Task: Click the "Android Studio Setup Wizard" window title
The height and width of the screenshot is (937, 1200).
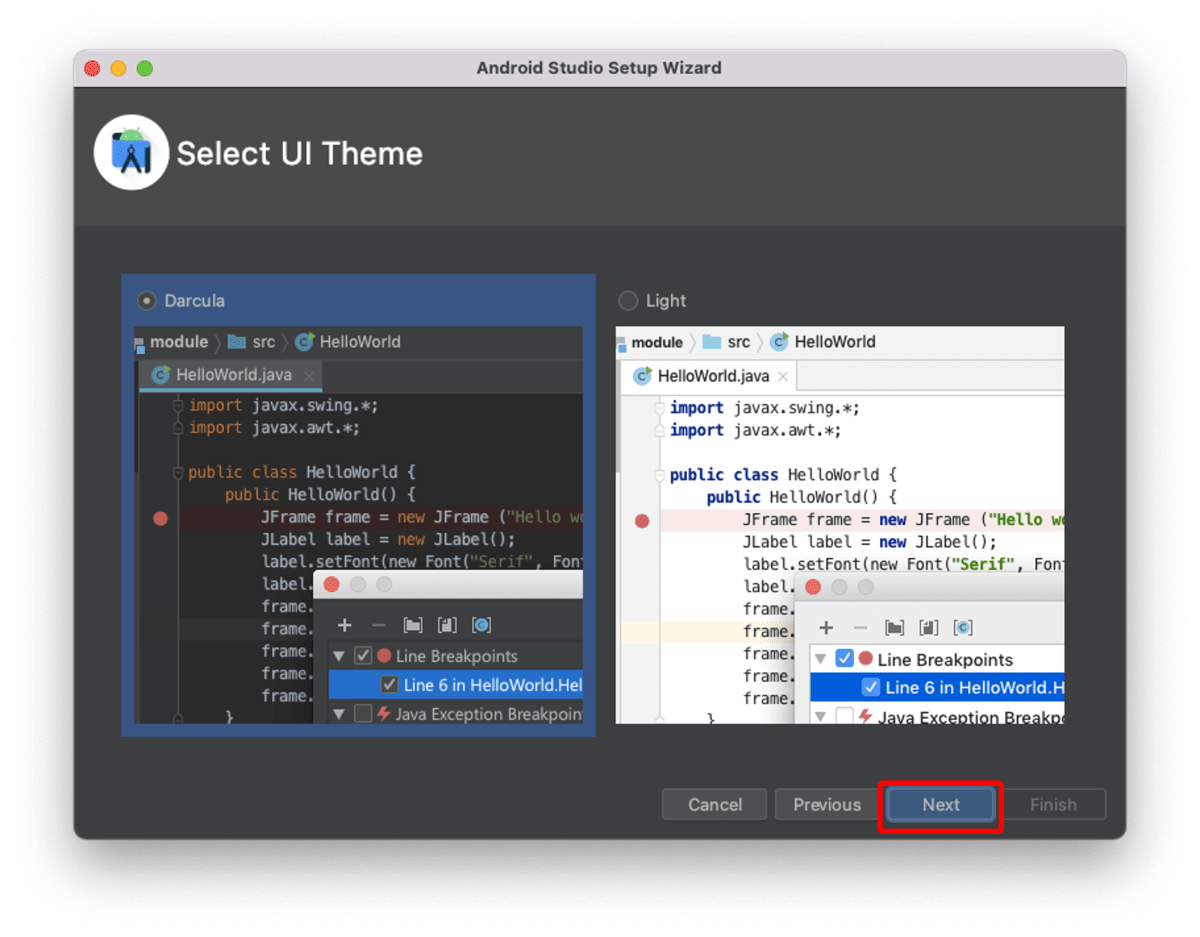Action: tap(599, 68)
